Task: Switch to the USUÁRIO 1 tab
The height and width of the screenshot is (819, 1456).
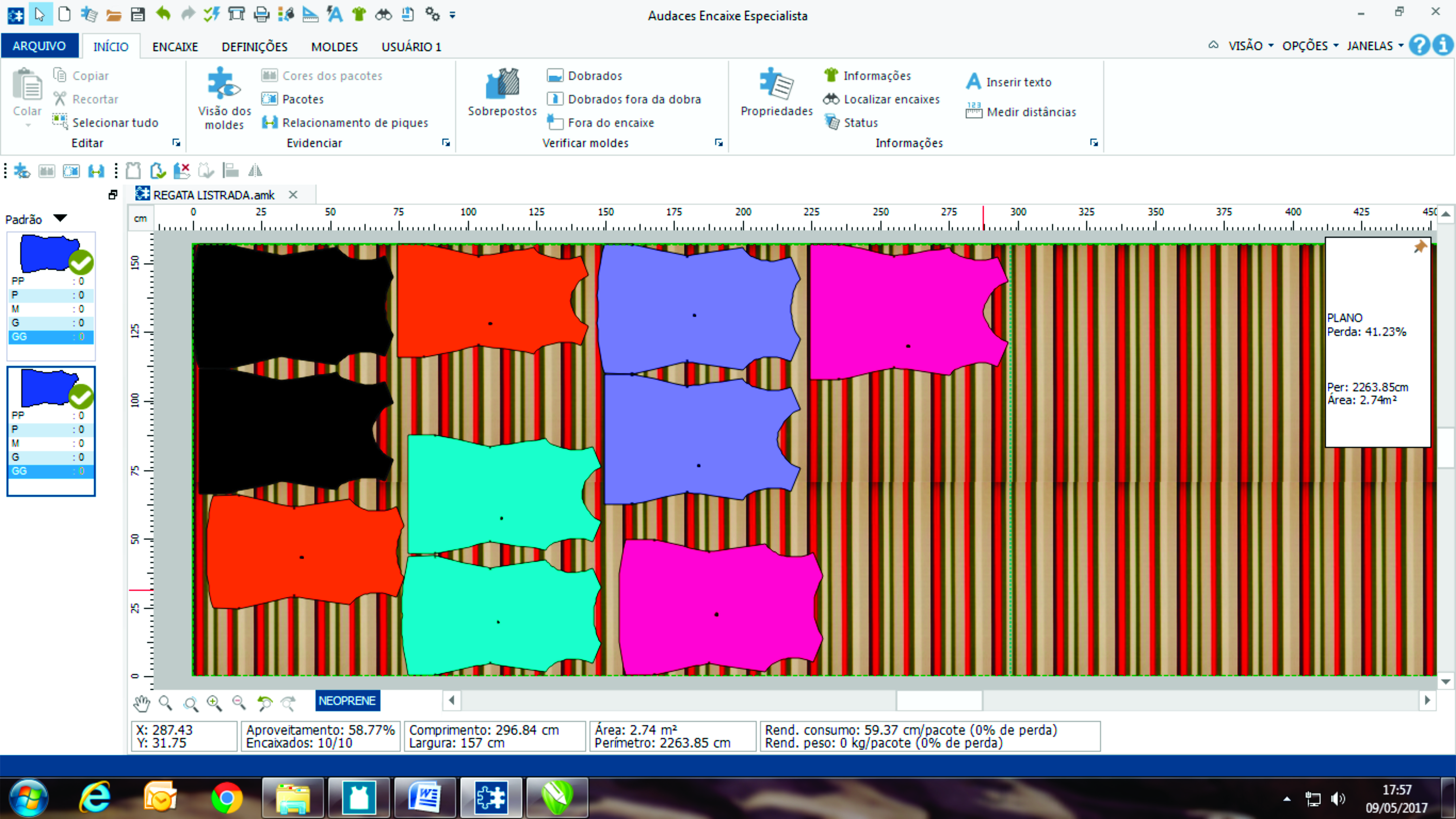Action: (412, 46)
